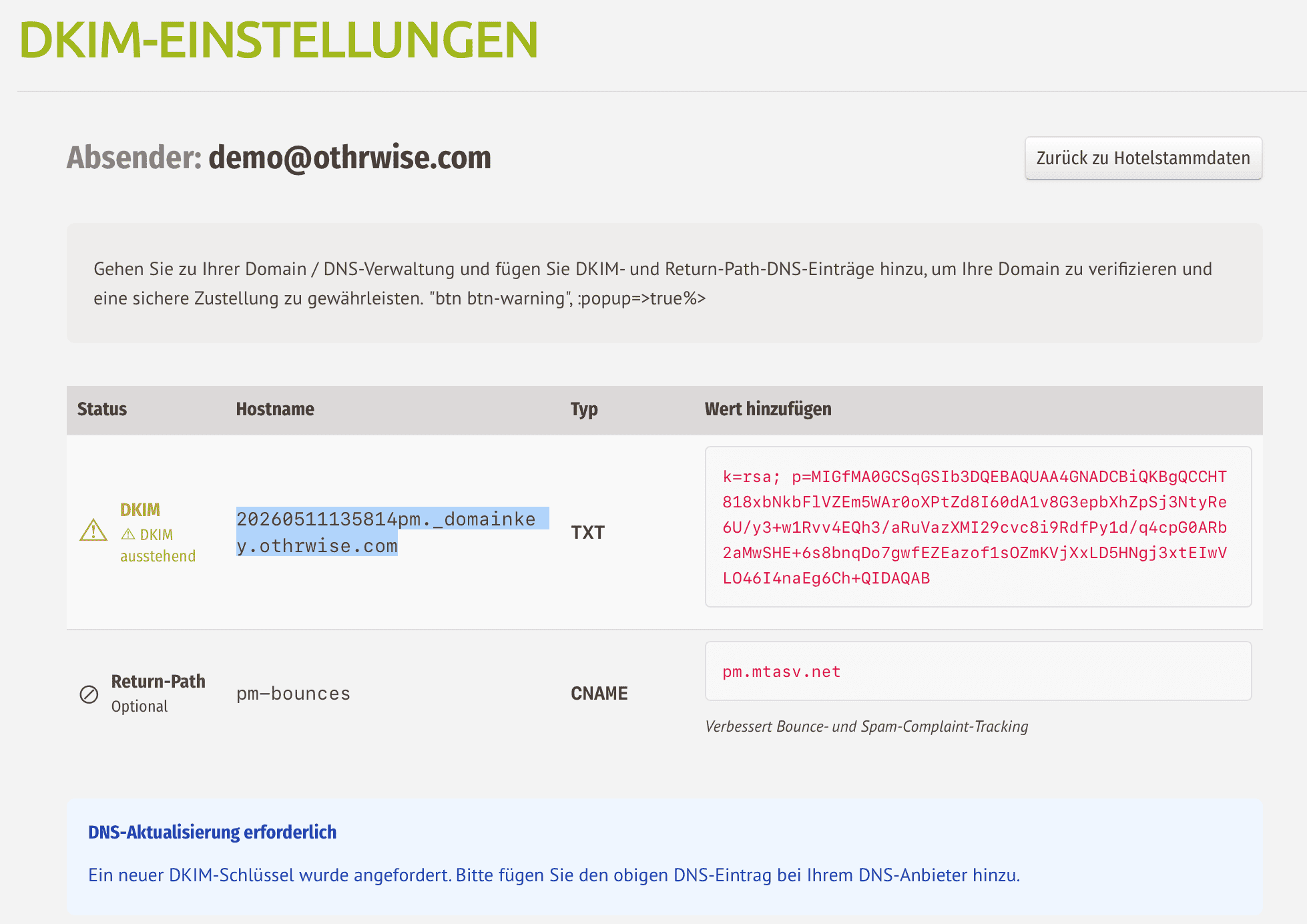Click the Hostname column header
Viewport: 1307px width, 924px height.
coord(275,409)
